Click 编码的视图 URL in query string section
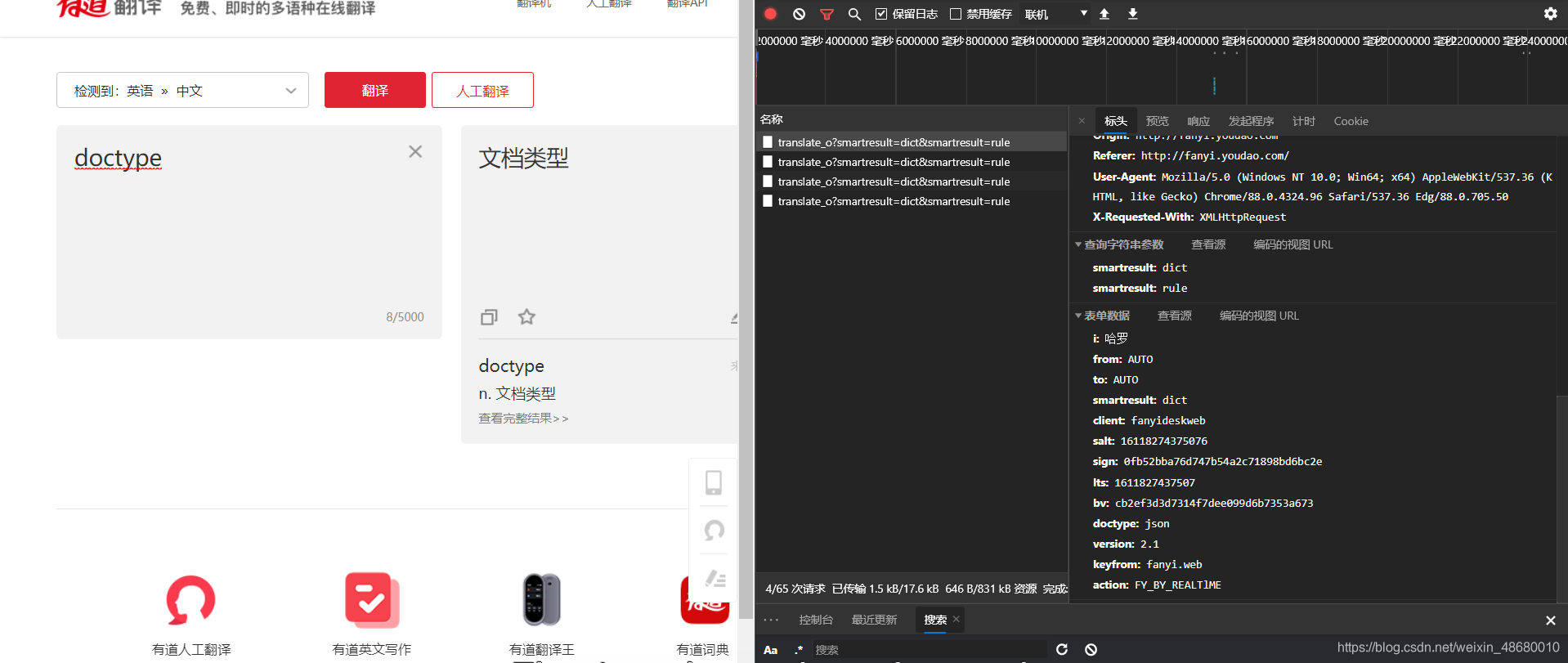 pyautogui.click(x=1293, y=244)
